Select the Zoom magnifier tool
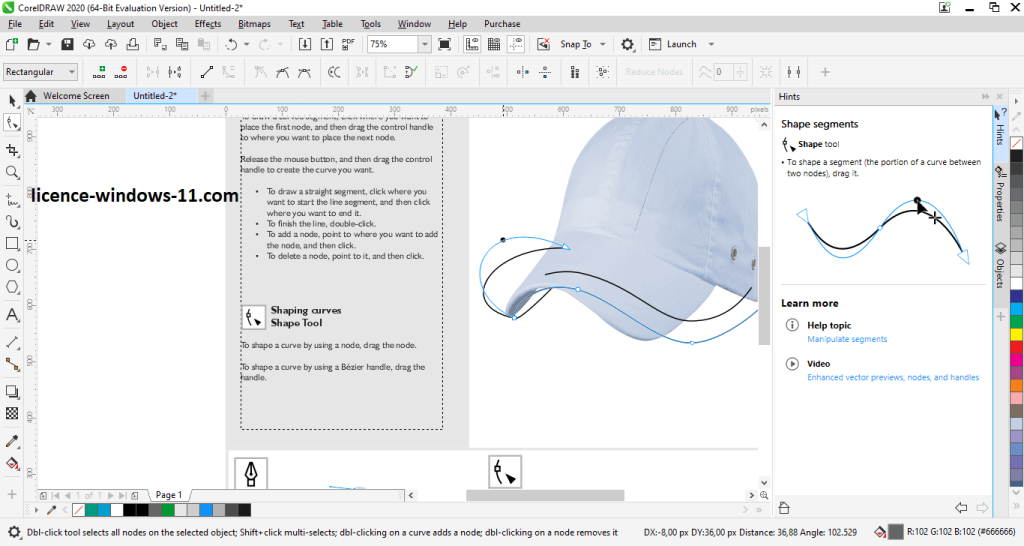Screen dimensions: 1024x546 click(12, 173)
